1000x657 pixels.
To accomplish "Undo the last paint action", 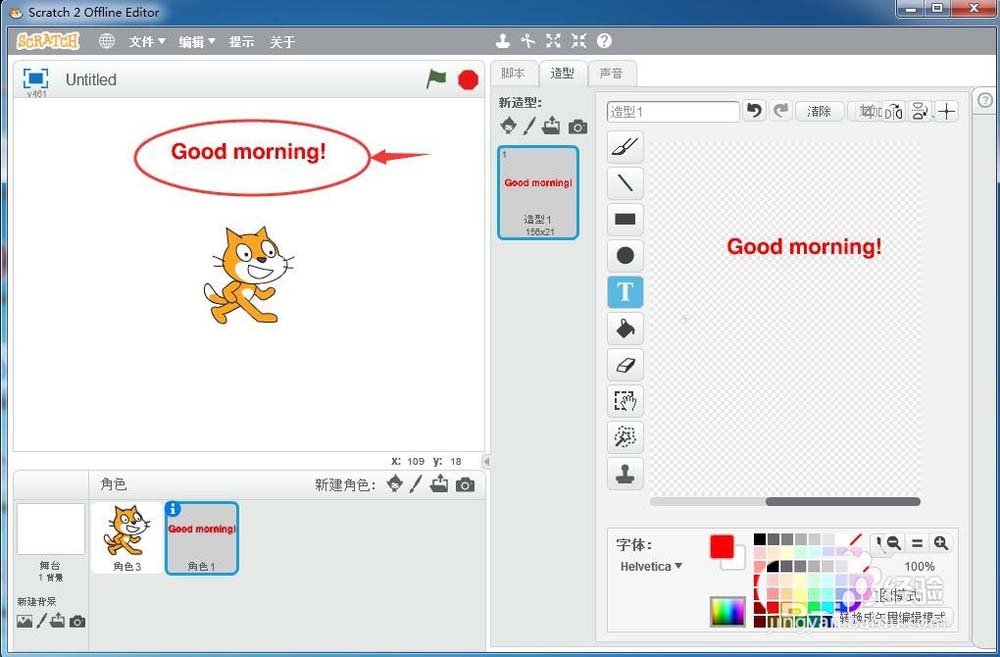I will coord(754,111).
